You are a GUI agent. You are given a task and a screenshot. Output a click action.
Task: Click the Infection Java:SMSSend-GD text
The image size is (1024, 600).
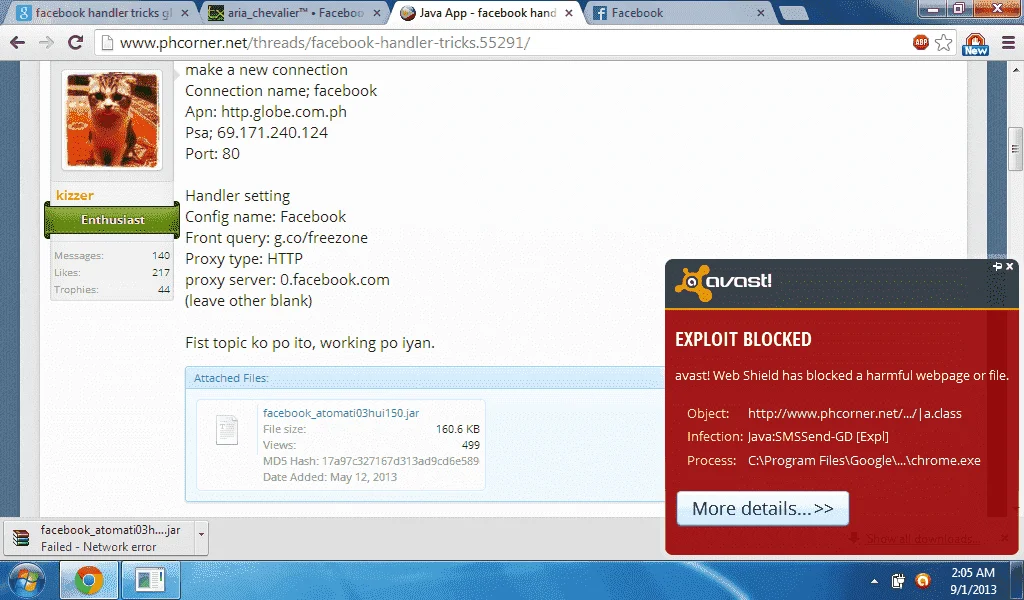pos(818,436)
